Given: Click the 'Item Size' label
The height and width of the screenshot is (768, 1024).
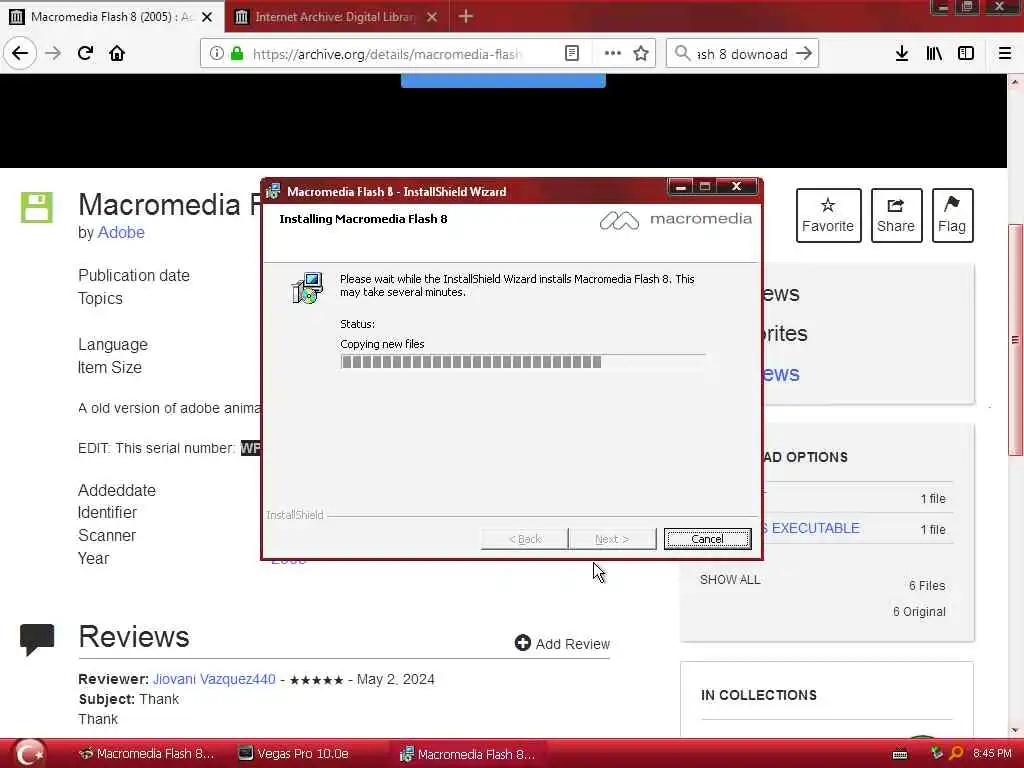Looking at the screenshot, I should tap(110, 368).
